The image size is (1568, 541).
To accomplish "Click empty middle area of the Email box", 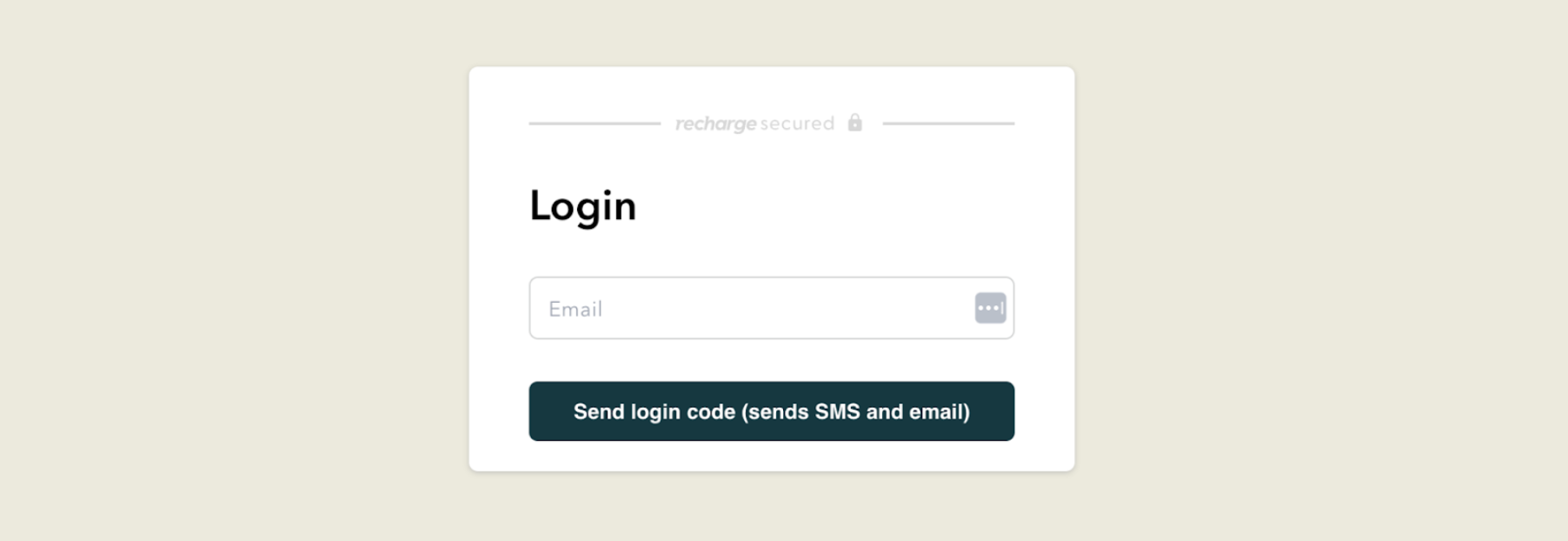I will coord(782,308).
